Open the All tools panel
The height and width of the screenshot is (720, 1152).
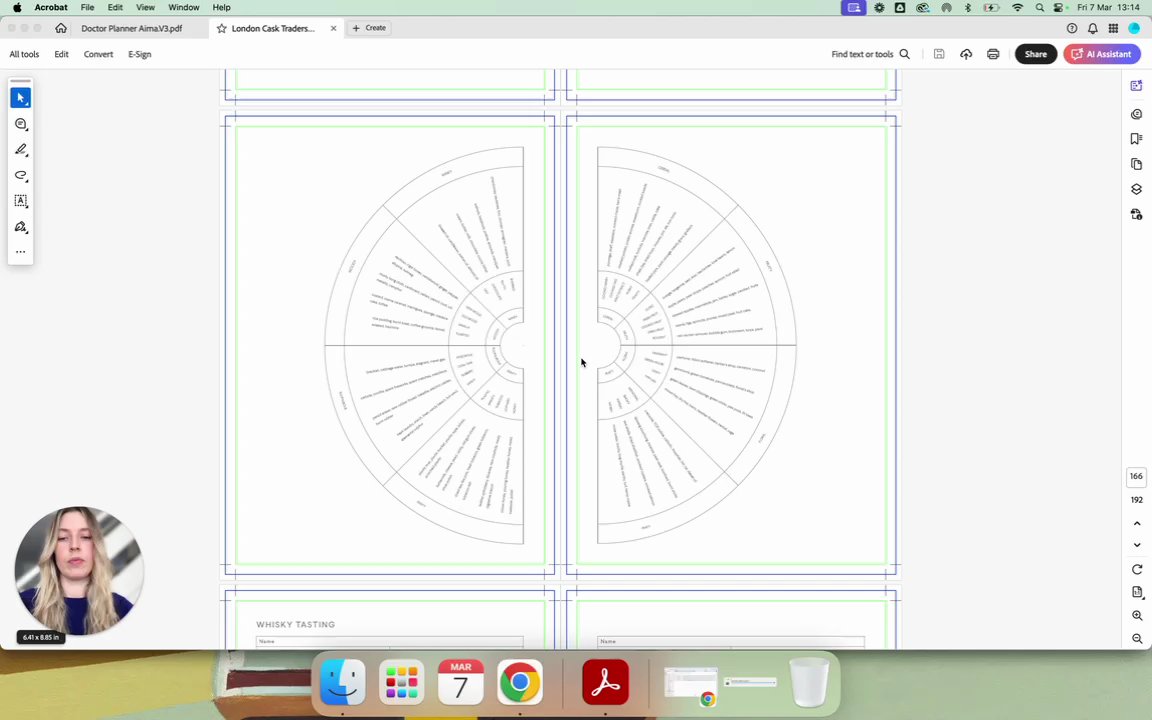click(x=24, y=54)
